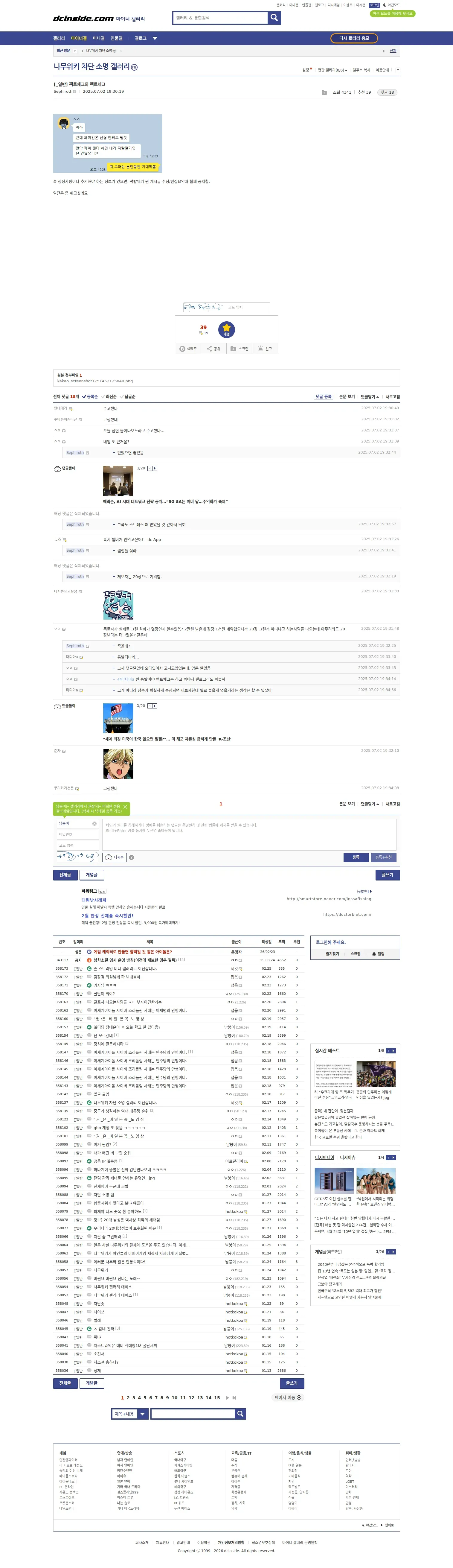The height and width of the screenshot is (1568, 453).
Task: Click the 등록 comment submit button
Action: point(356,857)
